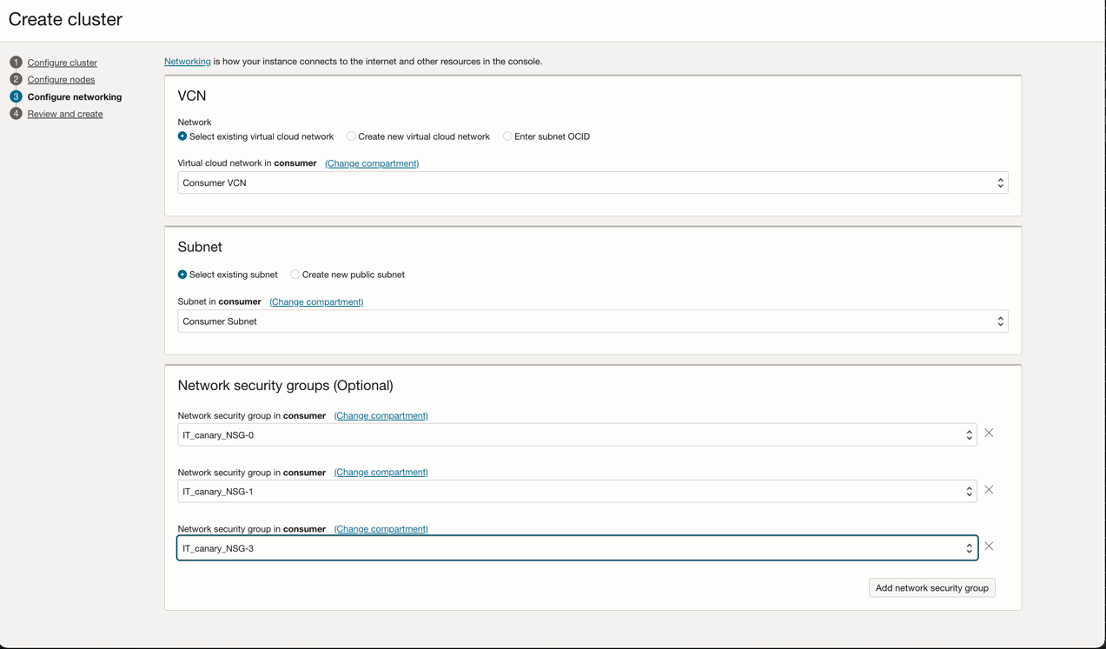
Task: Choose the "Enter subnet OCID" option
Action: point(508,136)
